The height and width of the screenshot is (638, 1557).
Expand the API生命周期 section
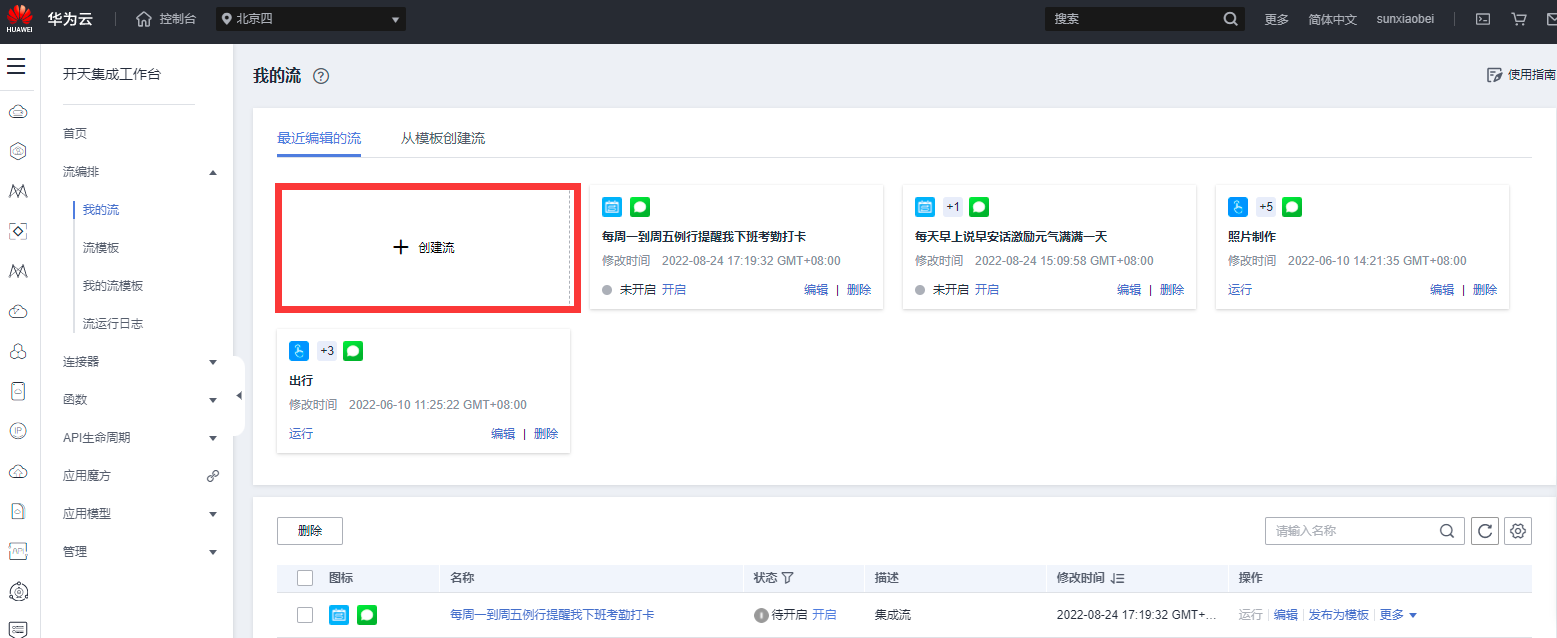coord(212,438)
